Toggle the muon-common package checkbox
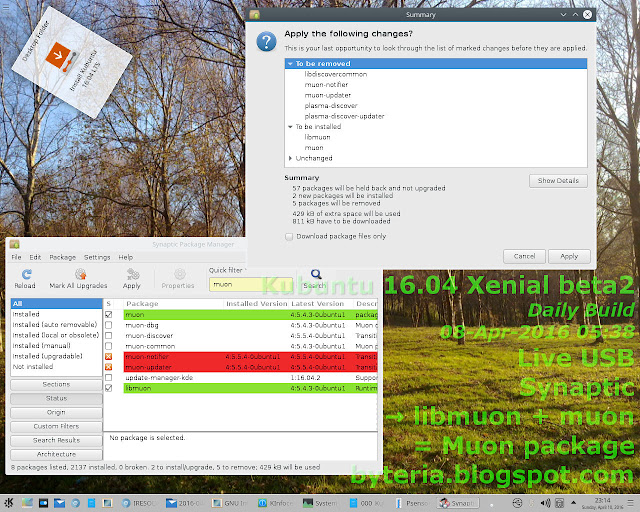The image size is (640, 512). 109,346
